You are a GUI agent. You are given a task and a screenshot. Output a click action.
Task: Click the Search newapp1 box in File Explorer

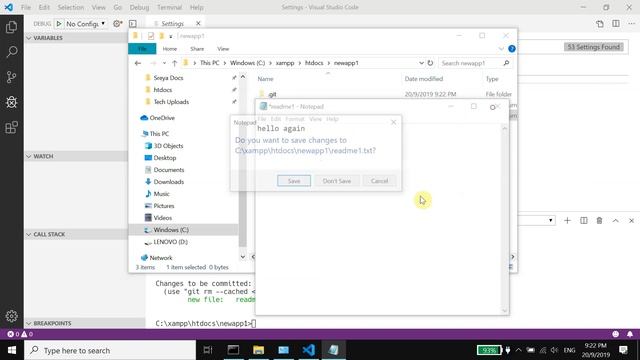476,63
